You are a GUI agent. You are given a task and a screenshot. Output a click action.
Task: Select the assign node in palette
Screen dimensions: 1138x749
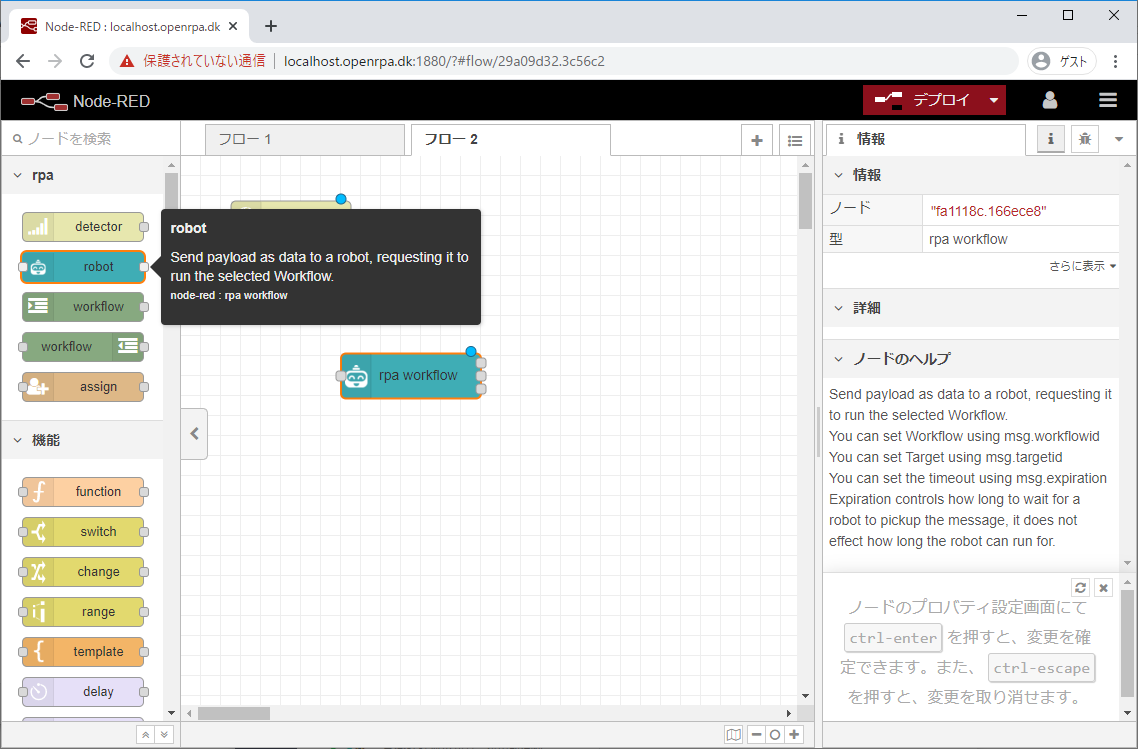point(83,387)
